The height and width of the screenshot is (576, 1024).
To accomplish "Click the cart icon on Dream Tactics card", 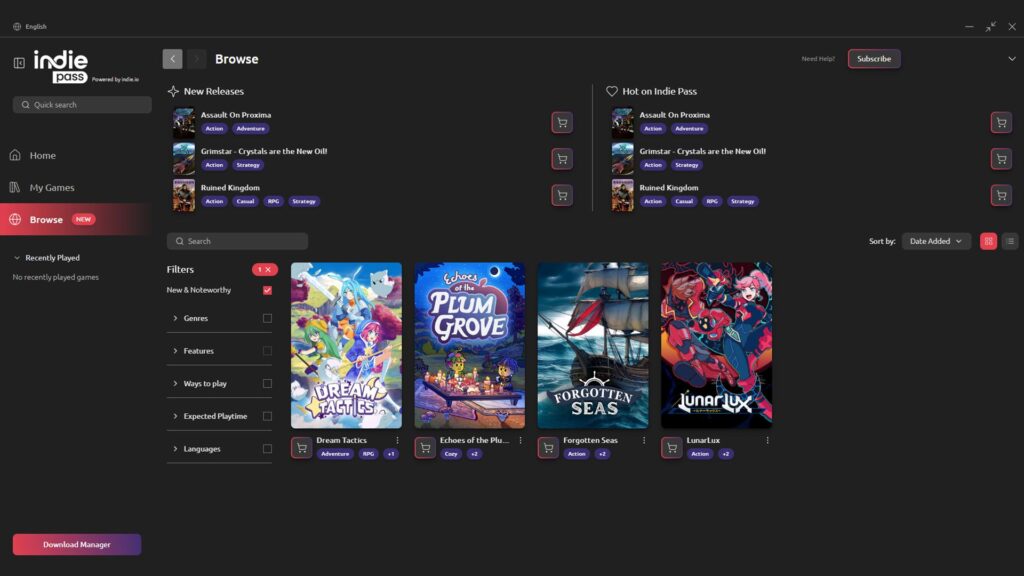I will click(301, 447).
